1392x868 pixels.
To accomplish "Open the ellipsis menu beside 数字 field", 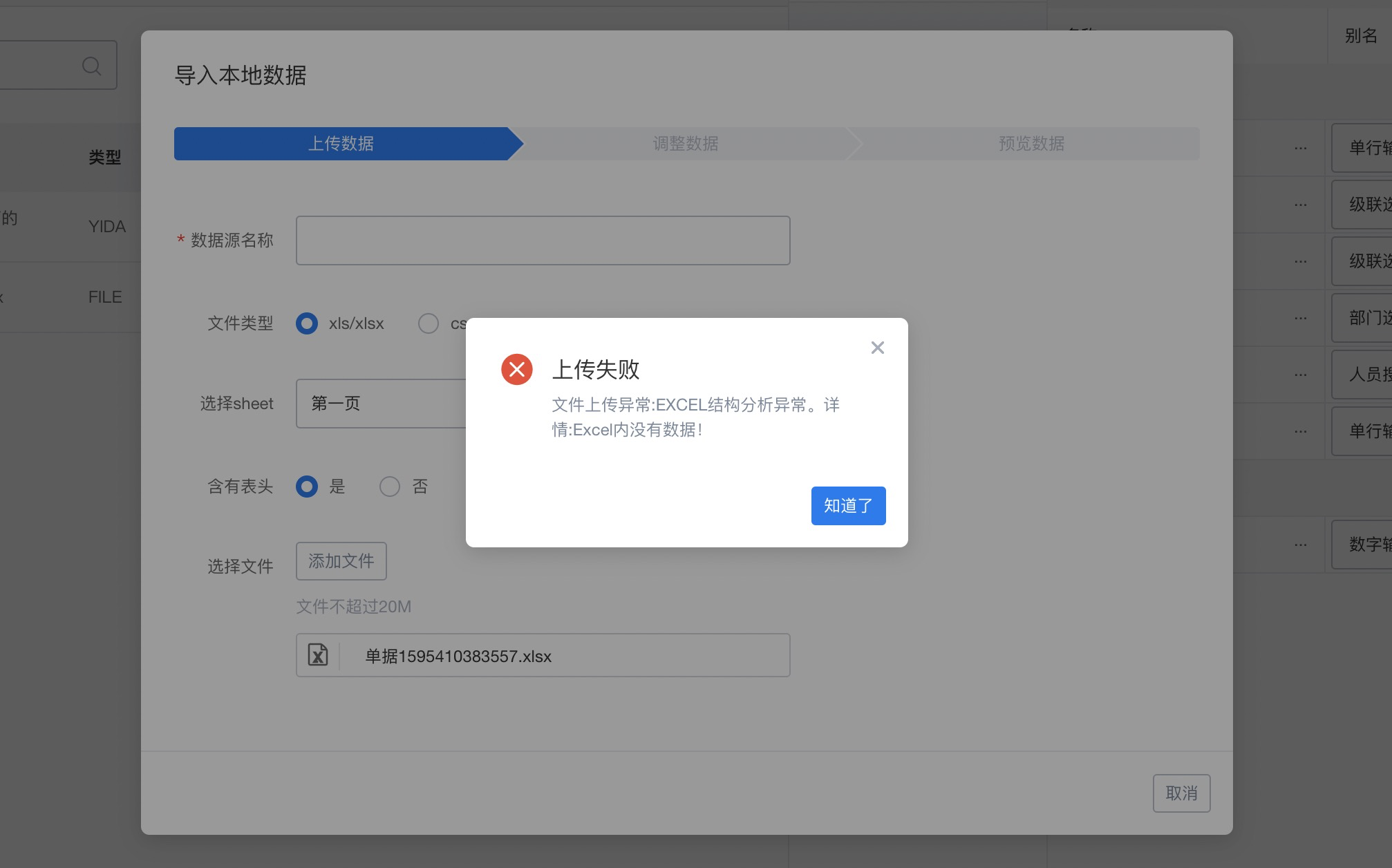I will [1300, 545].
